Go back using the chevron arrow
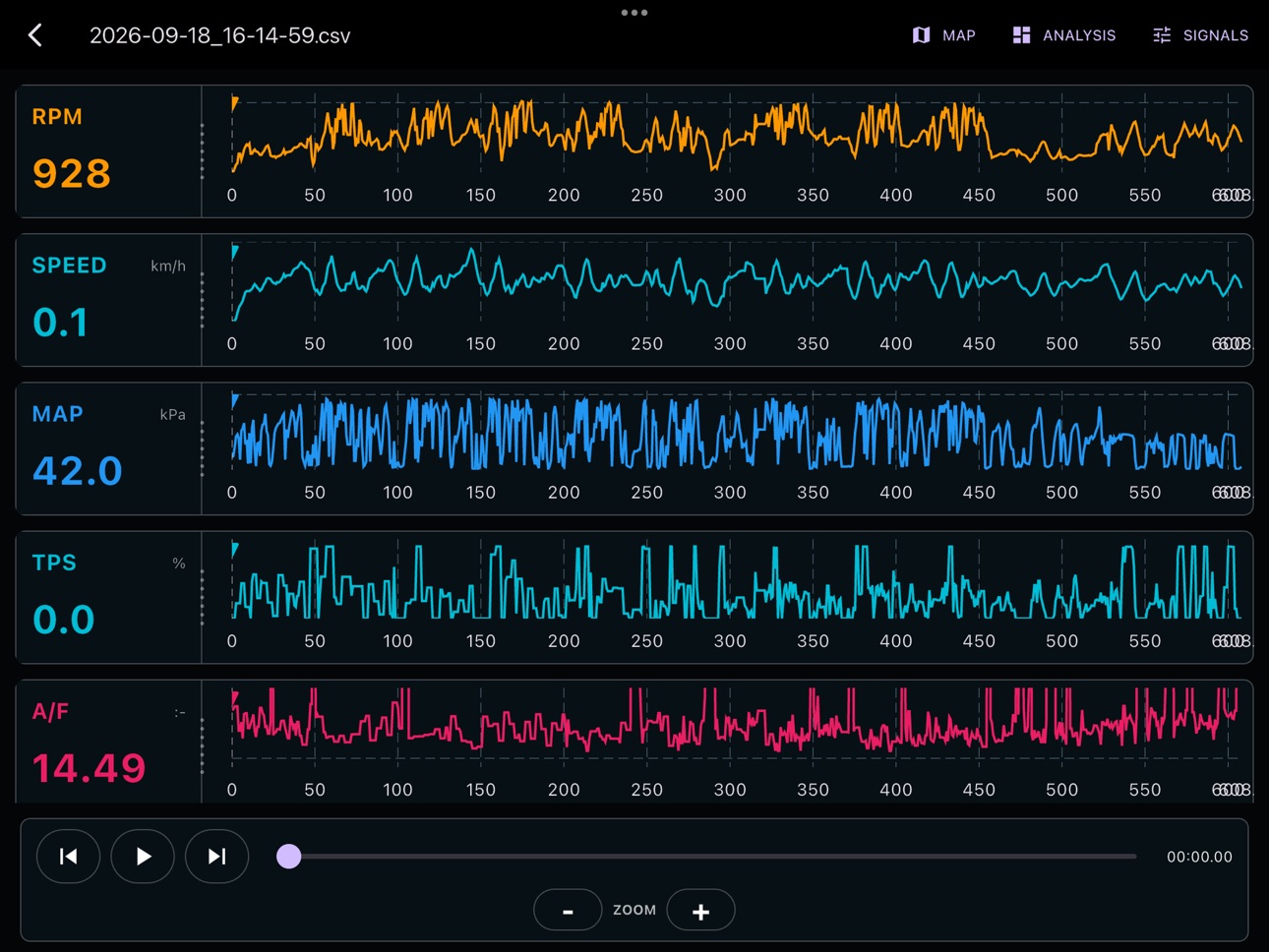The width and height of the screenshot is (1269, 952). 35,35
